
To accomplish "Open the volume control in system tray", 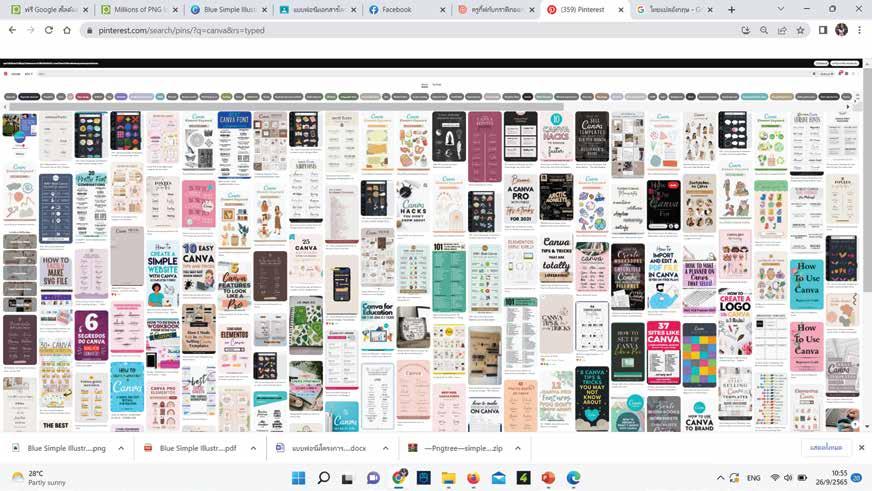I will coord(788,478).
